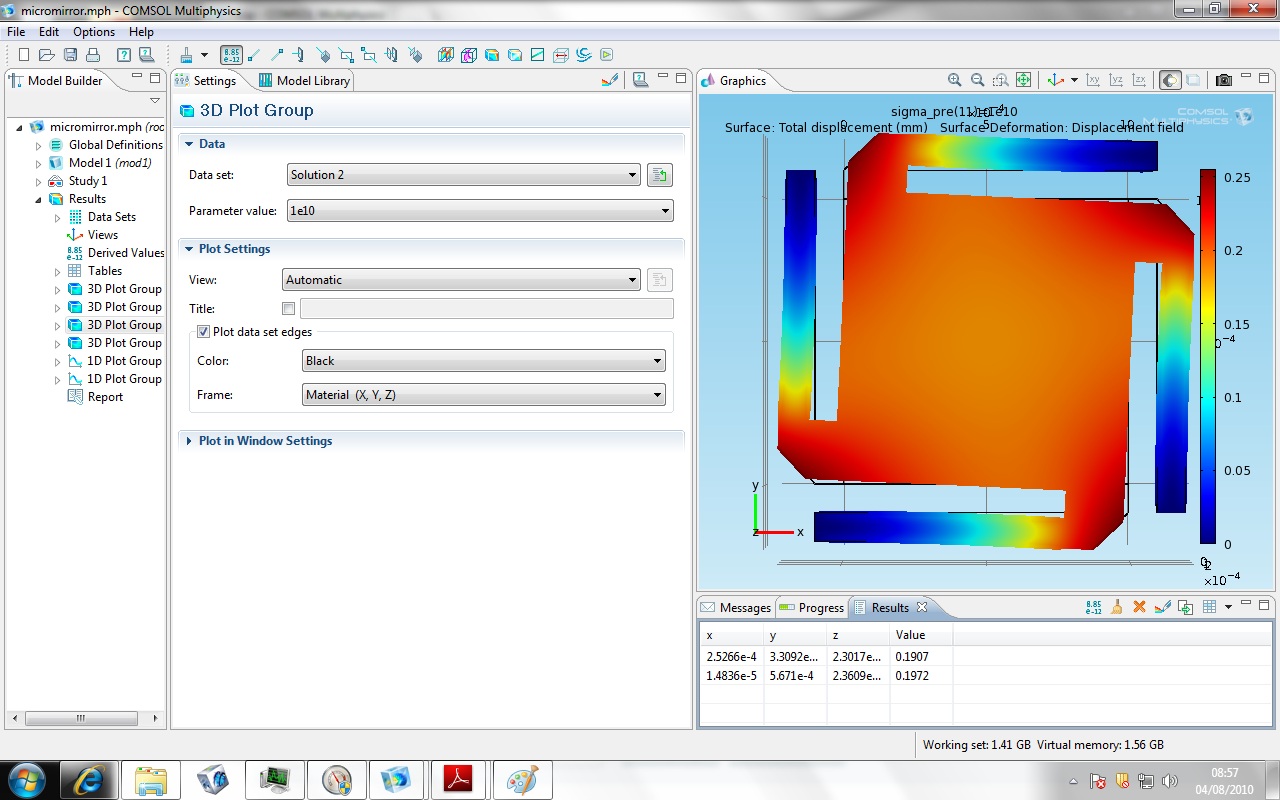Open the Frame dropdown showing Material
This screenshot has height=800, width=1280.
[484, 395]
